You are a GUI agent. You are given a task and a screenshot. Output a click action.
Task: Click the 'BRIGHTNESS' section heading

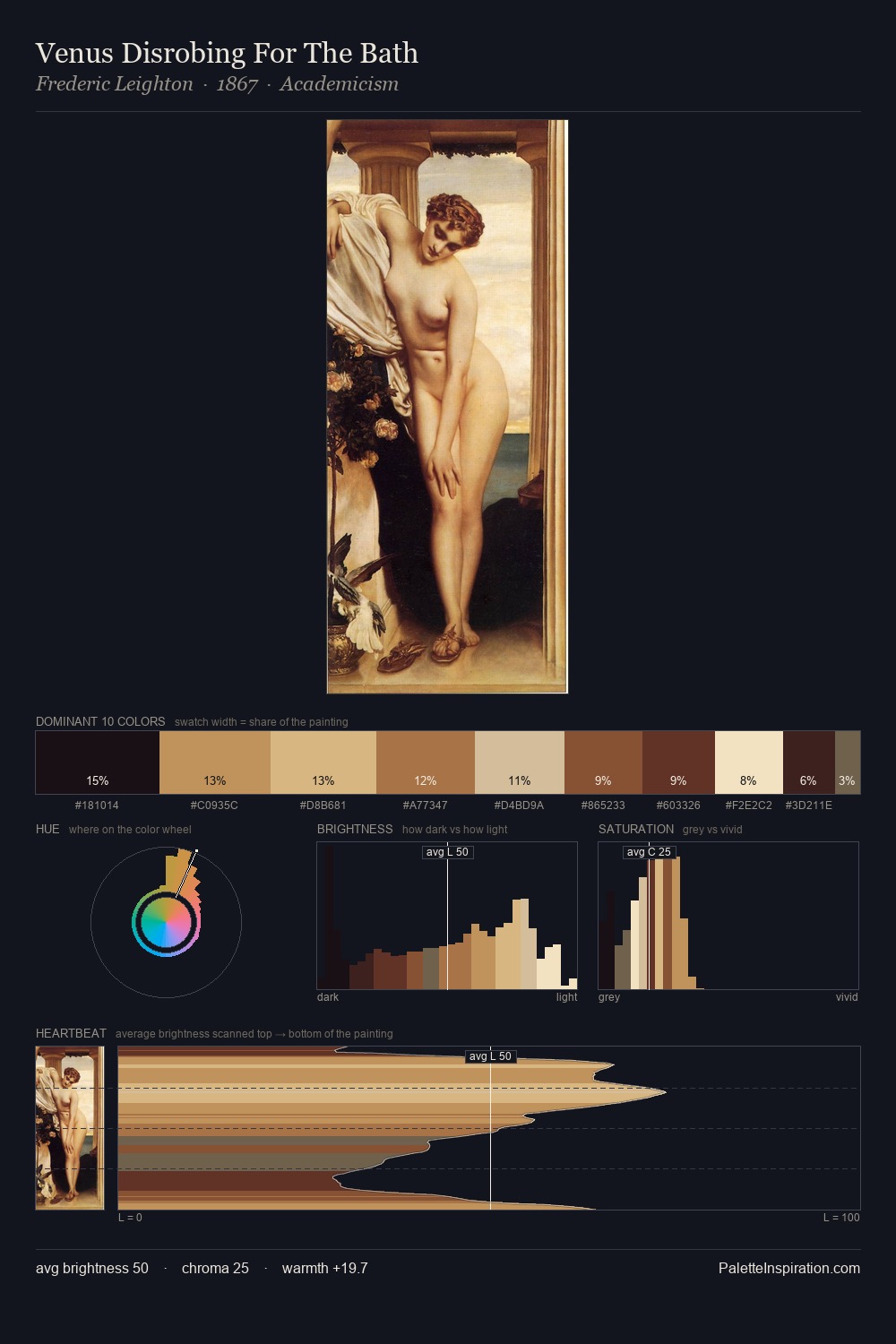coord(355,829)
